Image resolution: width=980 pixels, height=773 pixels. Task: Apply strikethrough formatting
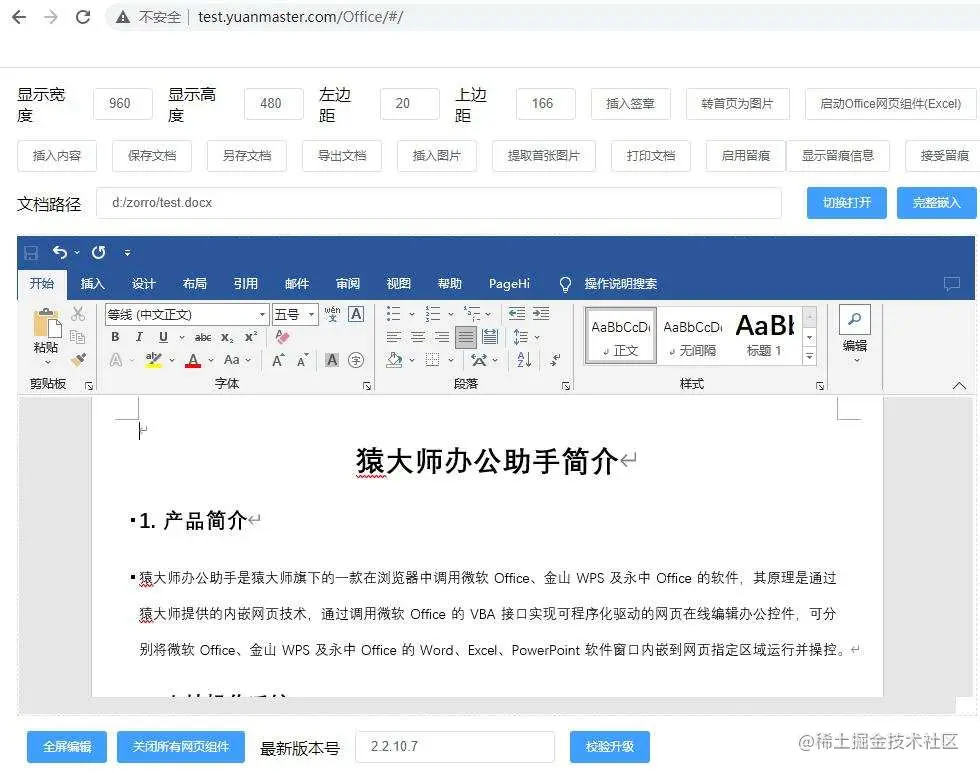click(x=202, y=335)
